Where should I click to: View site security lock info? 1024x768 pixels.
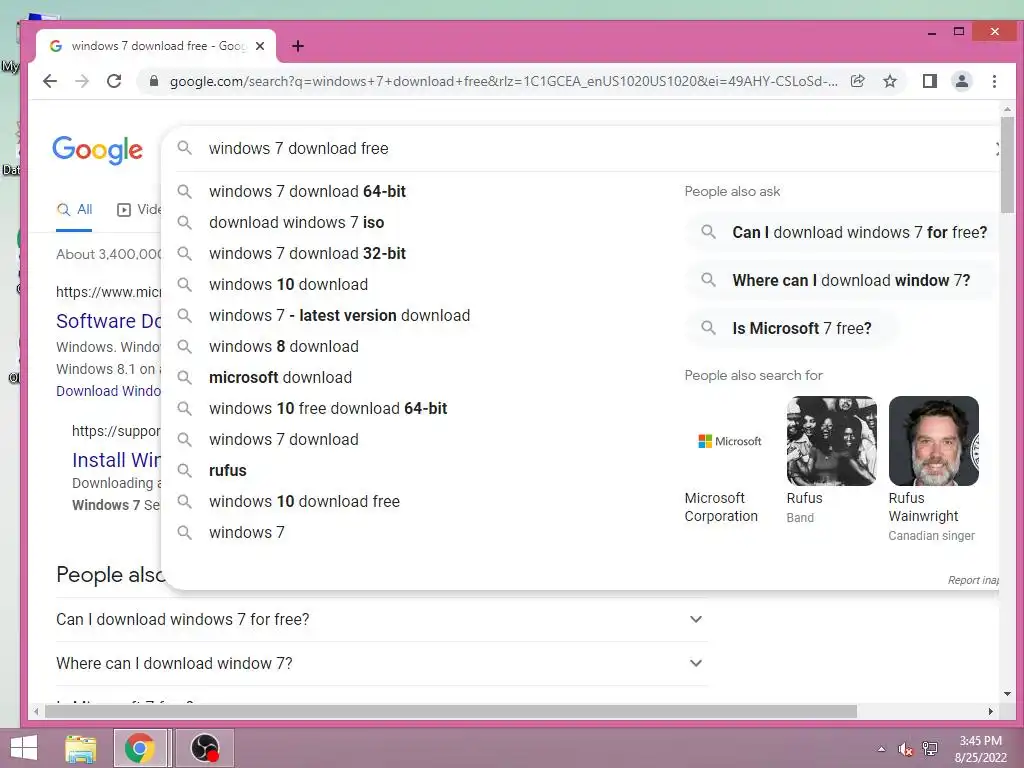pos(154,81)
